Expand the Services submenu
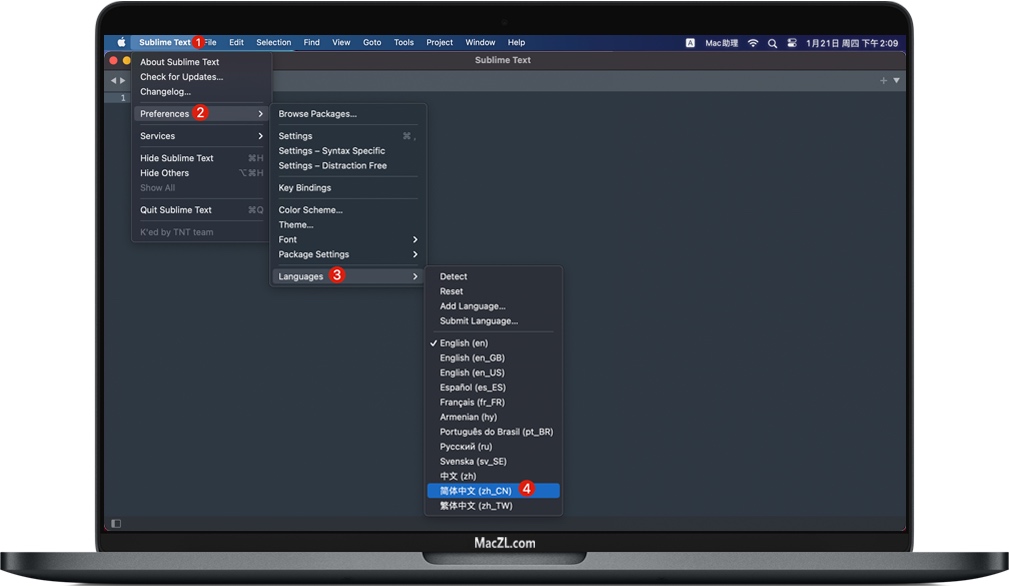 [201, 136]
